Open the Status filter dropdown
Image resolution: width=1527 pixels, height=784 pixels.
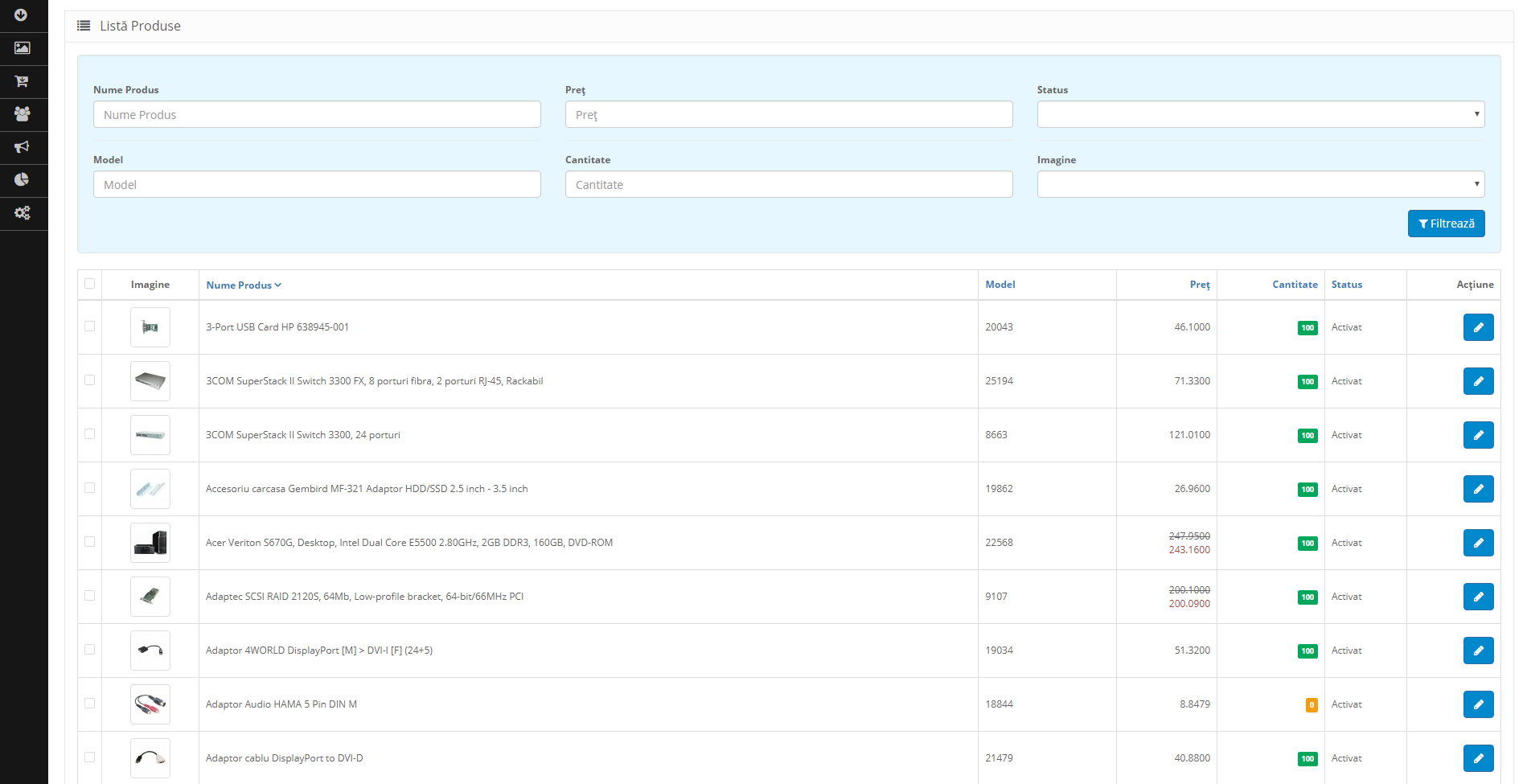click(x=1260, y=114)
